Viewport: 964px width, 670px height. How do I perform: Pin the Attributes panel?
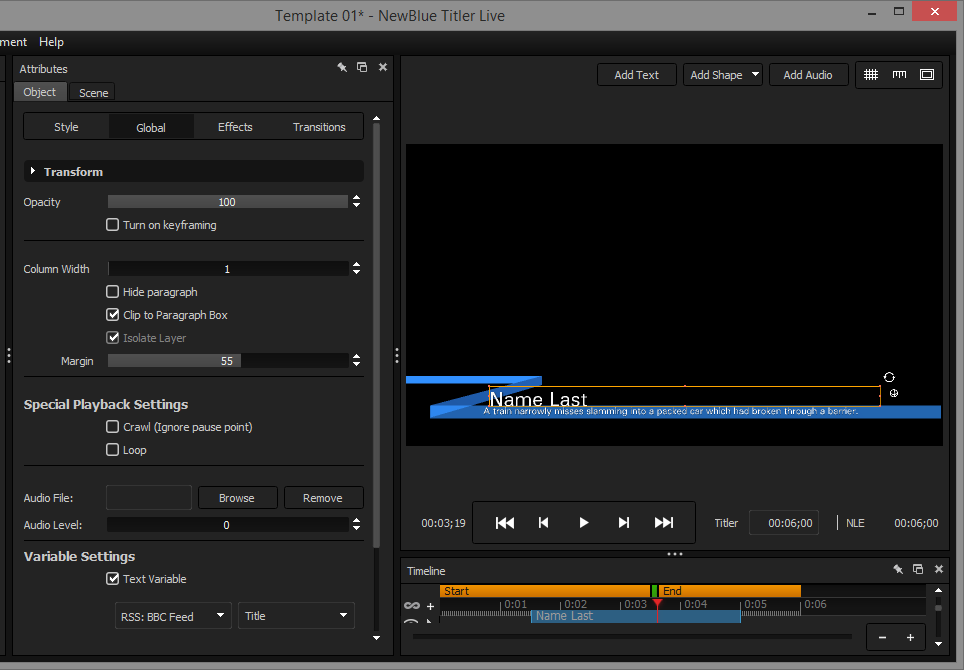(x=341, y=68)
